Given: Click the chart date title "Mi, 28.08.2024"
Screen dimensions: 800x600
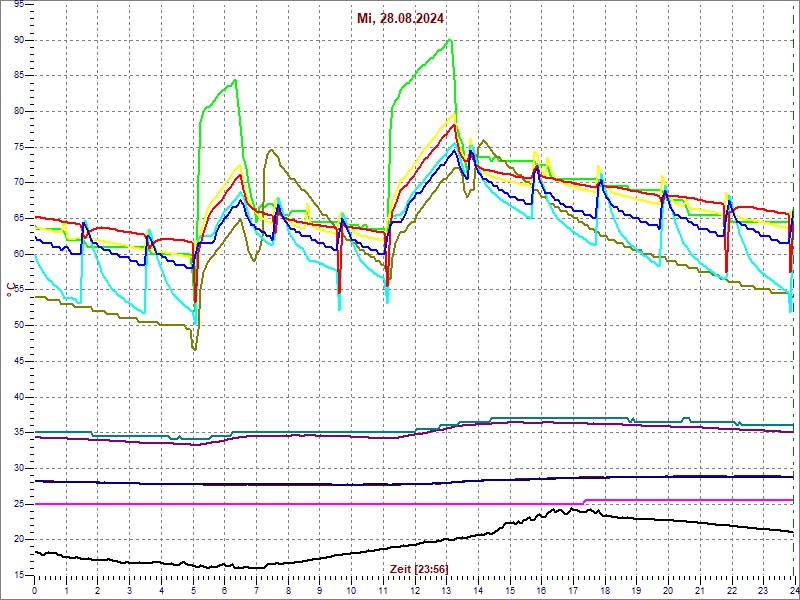Looking at the screenshot, I should (x=400, y=19).
